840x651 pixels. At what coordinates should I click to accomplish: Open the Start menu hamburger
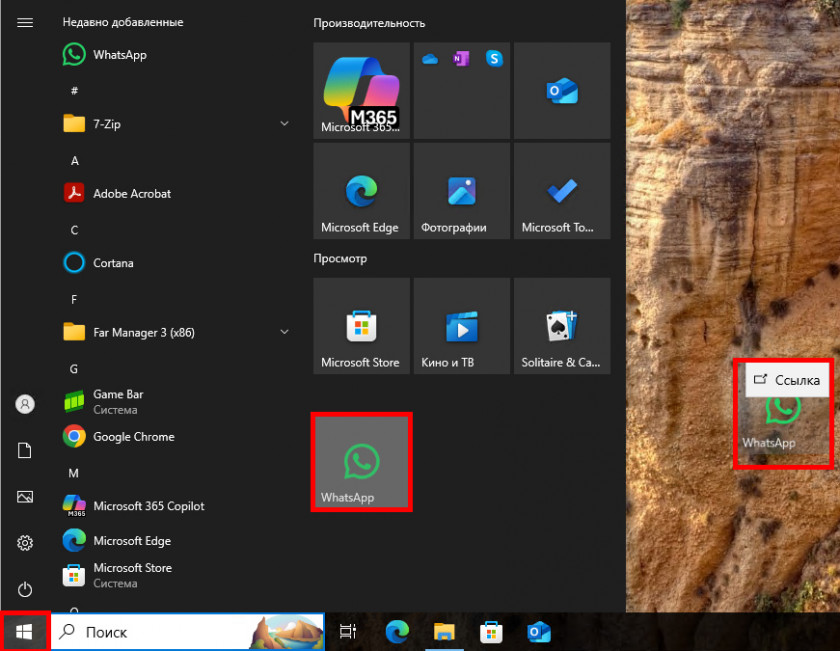click(24, 22)
